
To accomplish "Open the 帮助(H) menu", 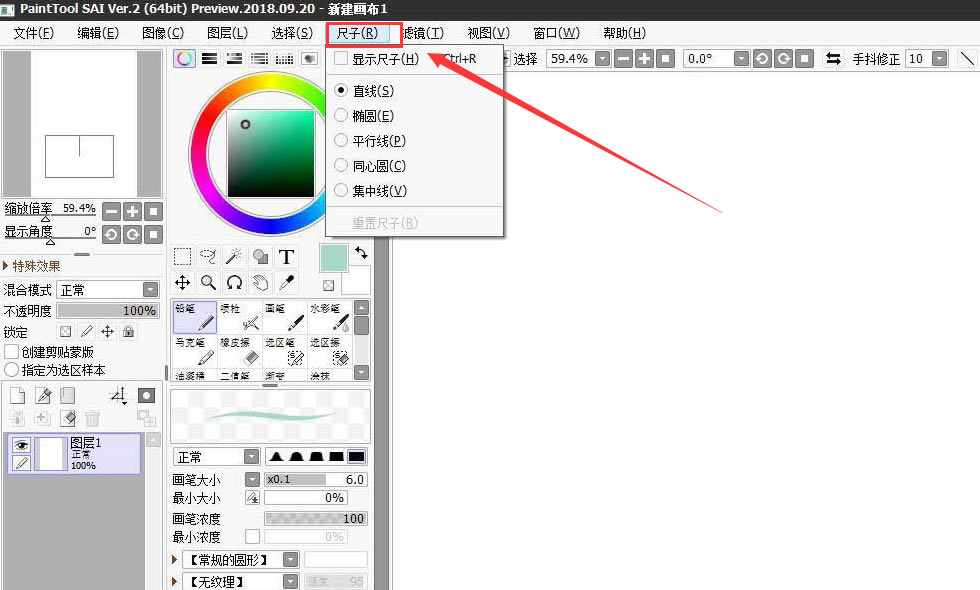I will coord(624,33).
